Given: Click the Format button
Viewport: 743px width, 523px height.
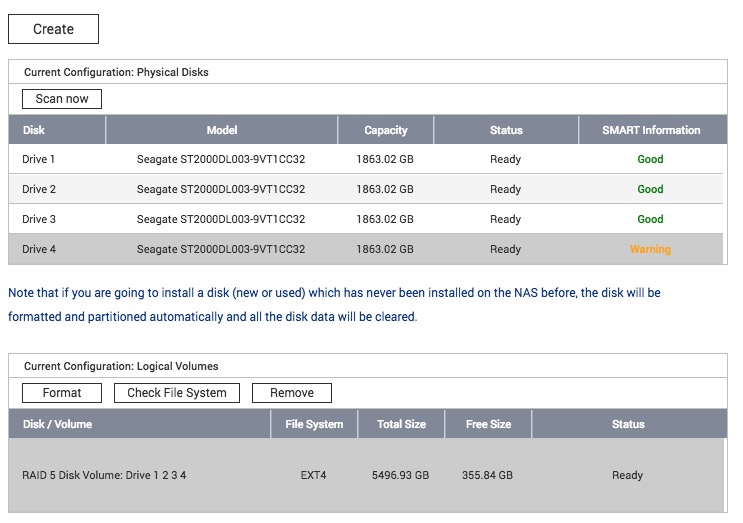Looking at the screenshot, I should pyautogui.click(x=62, y=393).
